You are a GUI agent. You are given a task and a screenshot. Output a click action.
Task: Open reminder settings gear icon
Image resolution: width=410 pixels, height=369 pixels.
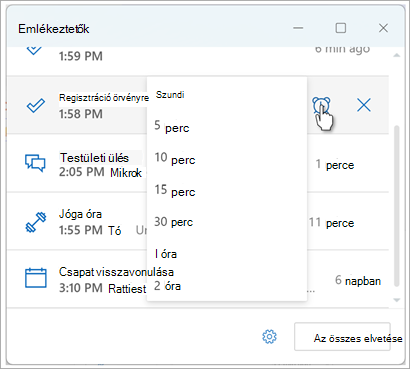tap(269, 337)
